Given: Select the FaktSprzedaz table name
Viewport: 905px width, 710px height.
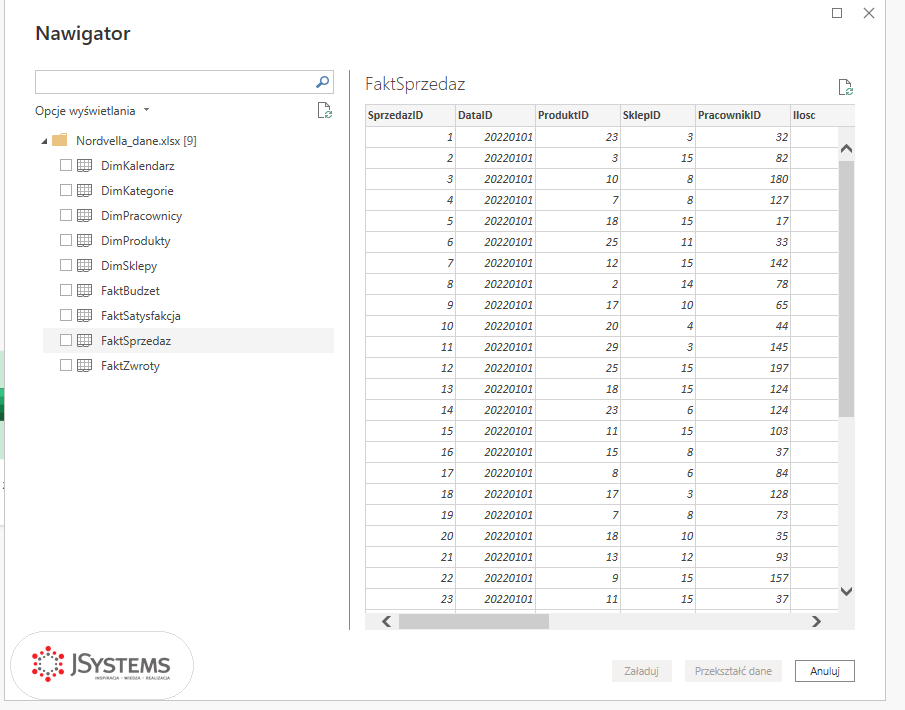Looking at the screenshot, I should pyautogui.click(x=136, y=341).
